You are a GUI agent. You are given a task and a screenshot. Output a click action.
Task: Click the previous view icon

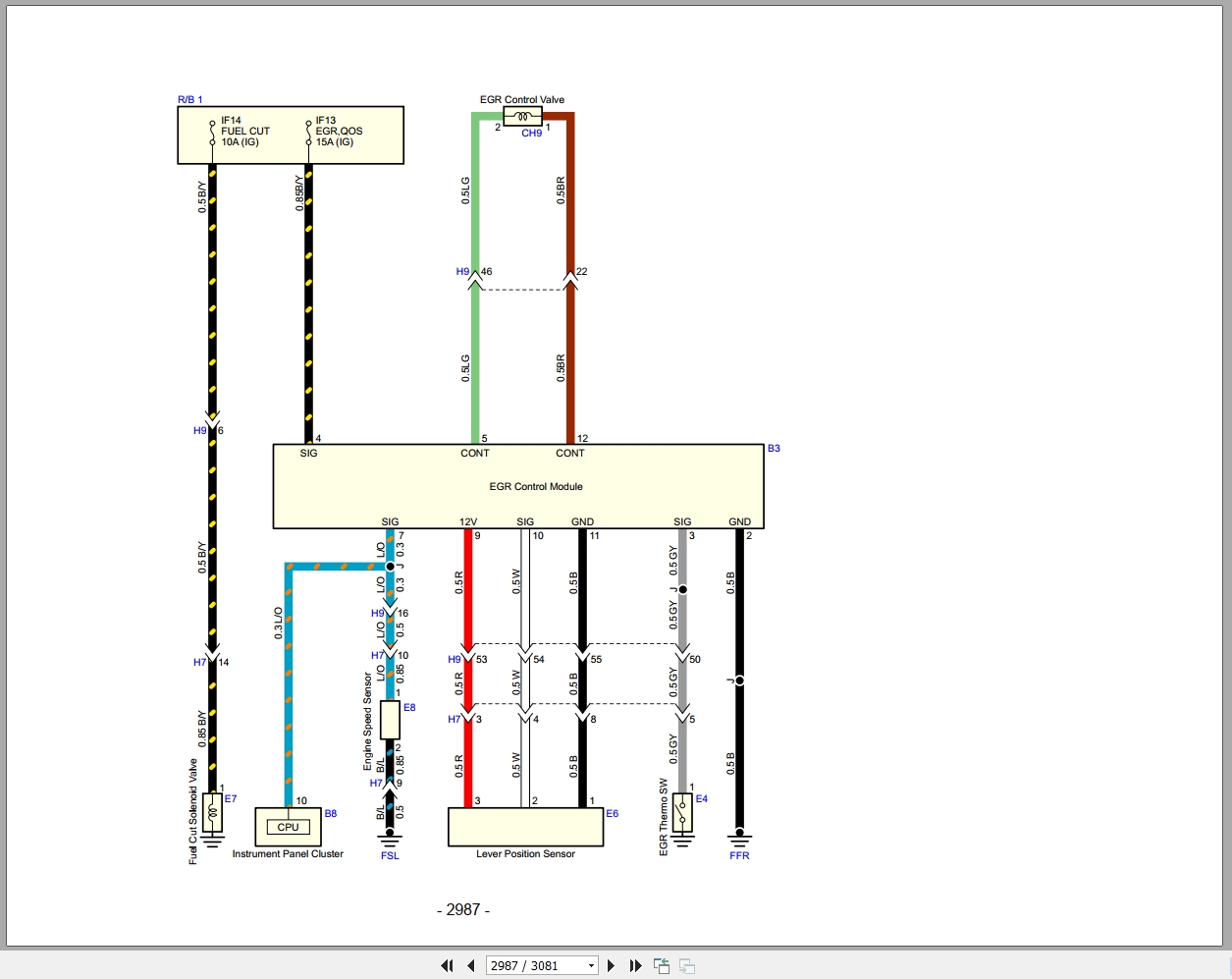coord(662,965)
